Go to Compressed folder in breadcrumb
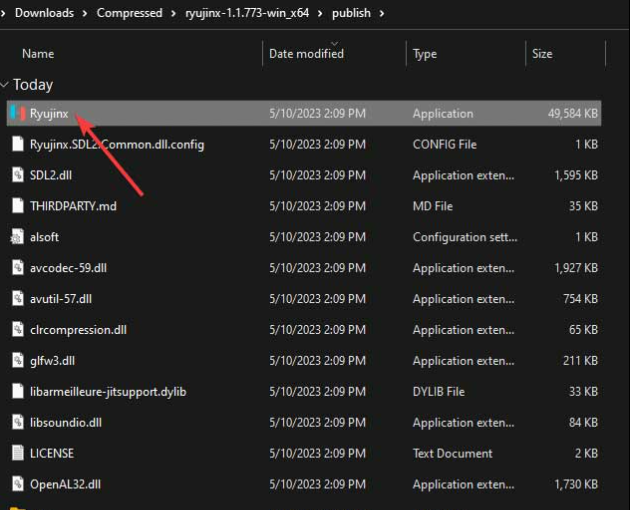 coord(129,13)
